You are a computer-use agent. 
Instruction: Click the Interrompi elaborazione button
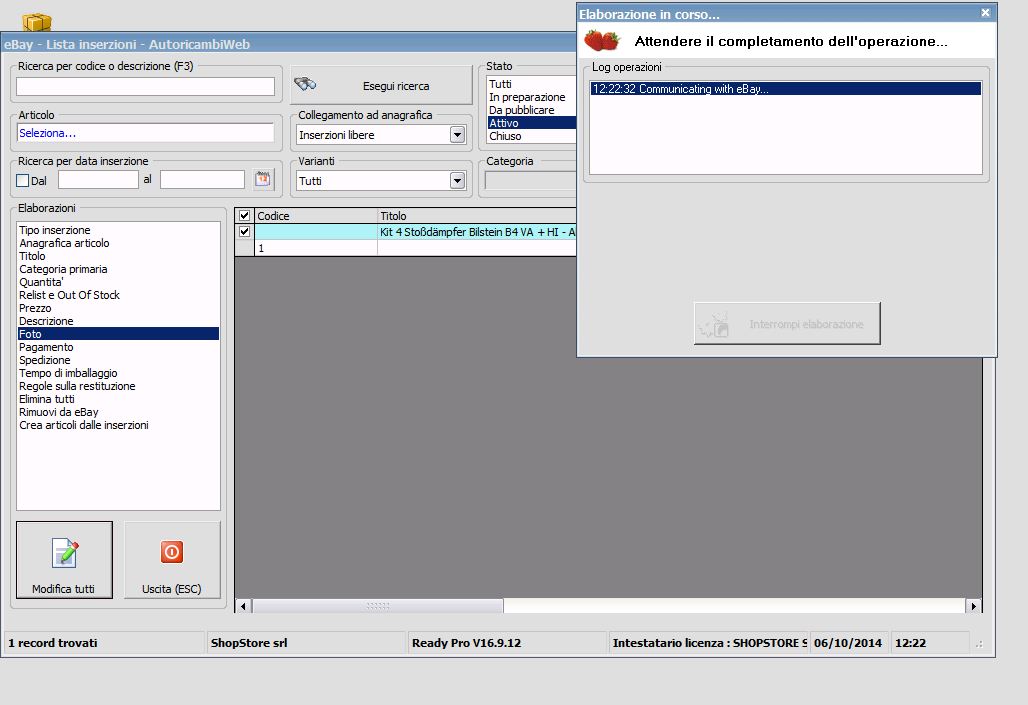[x=787, y=323]
